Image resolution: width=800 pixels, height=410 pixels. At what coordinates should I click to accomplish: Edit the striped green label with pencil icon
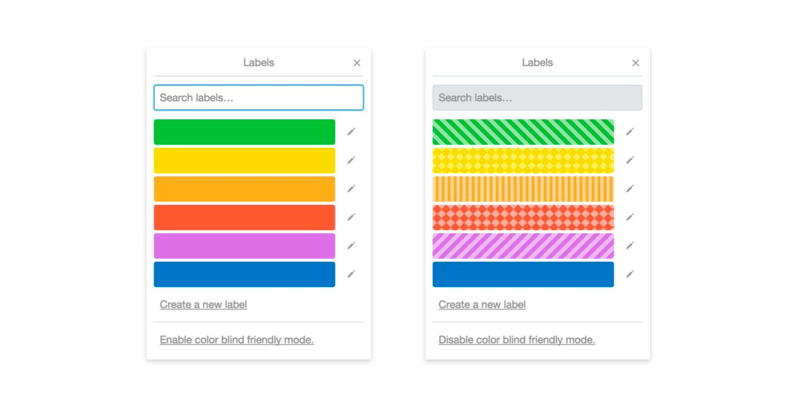pos(630,132)
